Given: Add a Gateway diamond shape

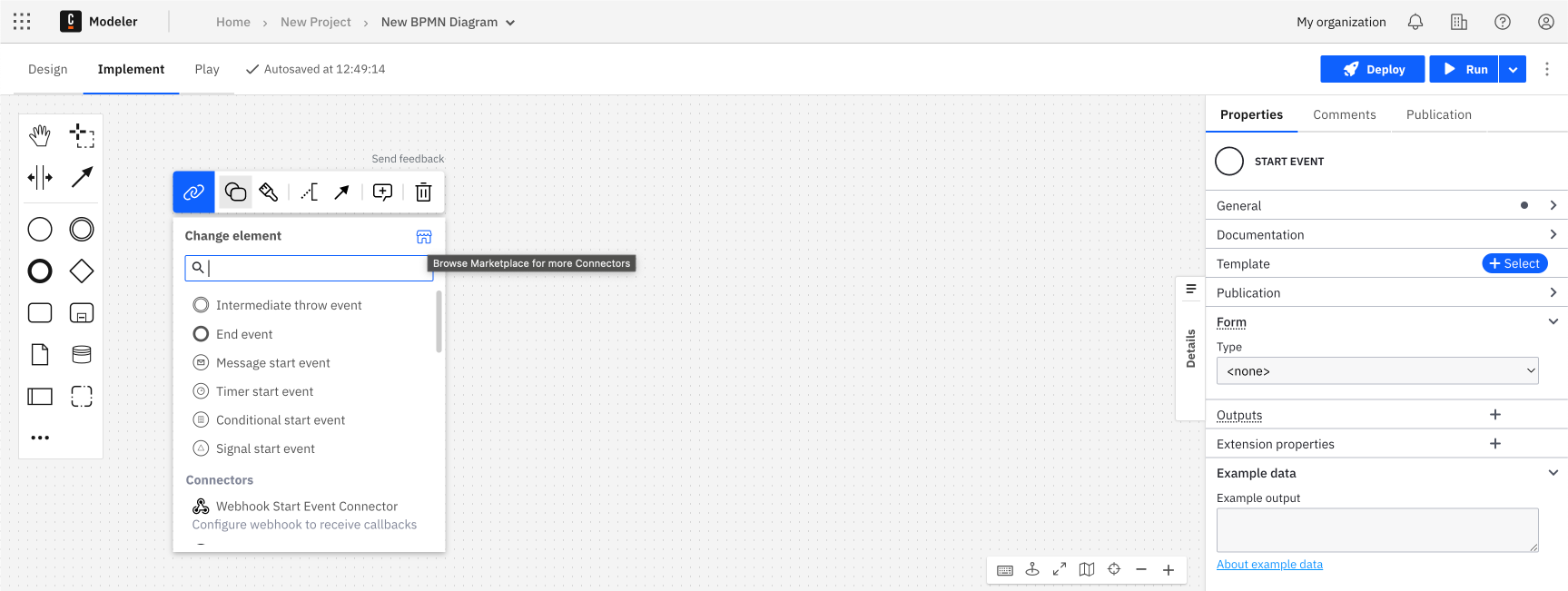Looking at the screenshot, I should pyautogui.click(x=82, y=271).
